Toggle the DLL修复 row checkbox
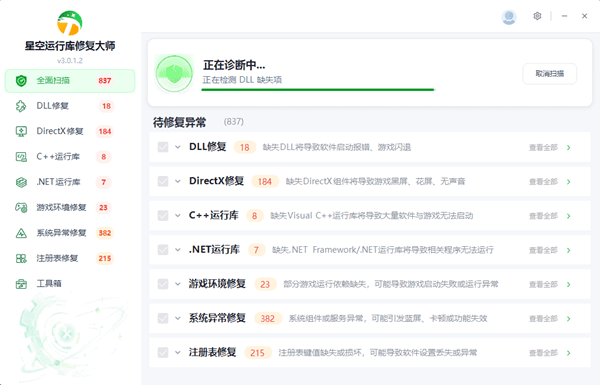Image resolution: width=600 pixels, height=385 pixels. click(x=163, y=147)
